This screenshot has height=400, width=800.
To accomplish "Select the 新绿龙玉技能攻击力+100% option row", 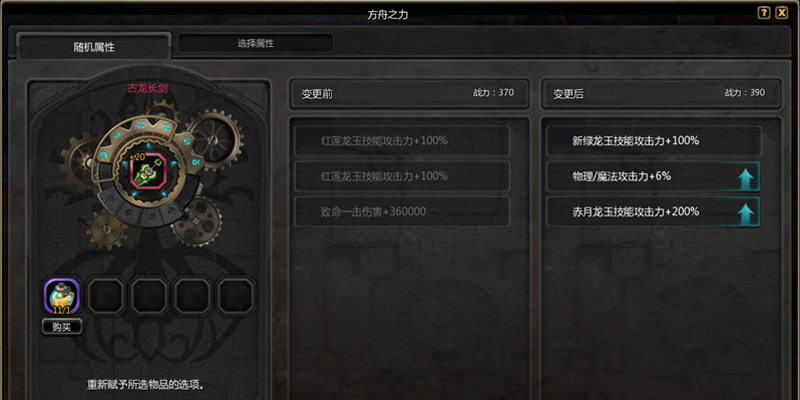I will coord(654,141).
